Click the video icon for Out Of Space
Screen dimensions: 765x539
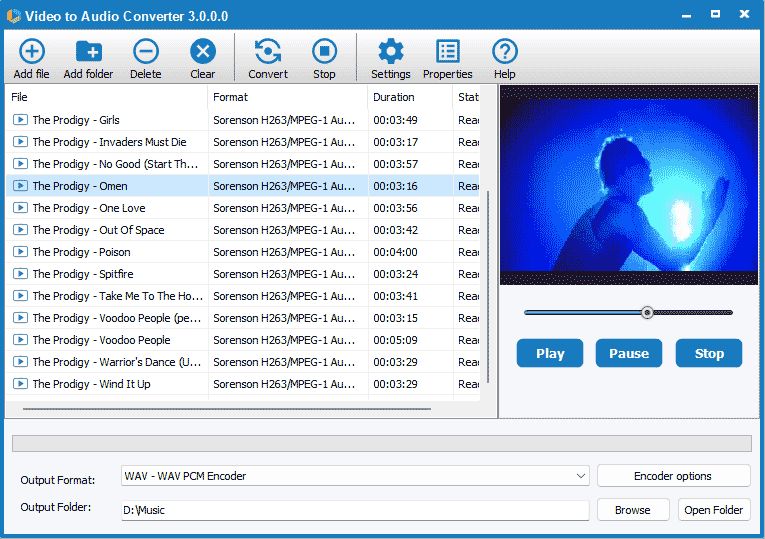click(x=20, y=229)
